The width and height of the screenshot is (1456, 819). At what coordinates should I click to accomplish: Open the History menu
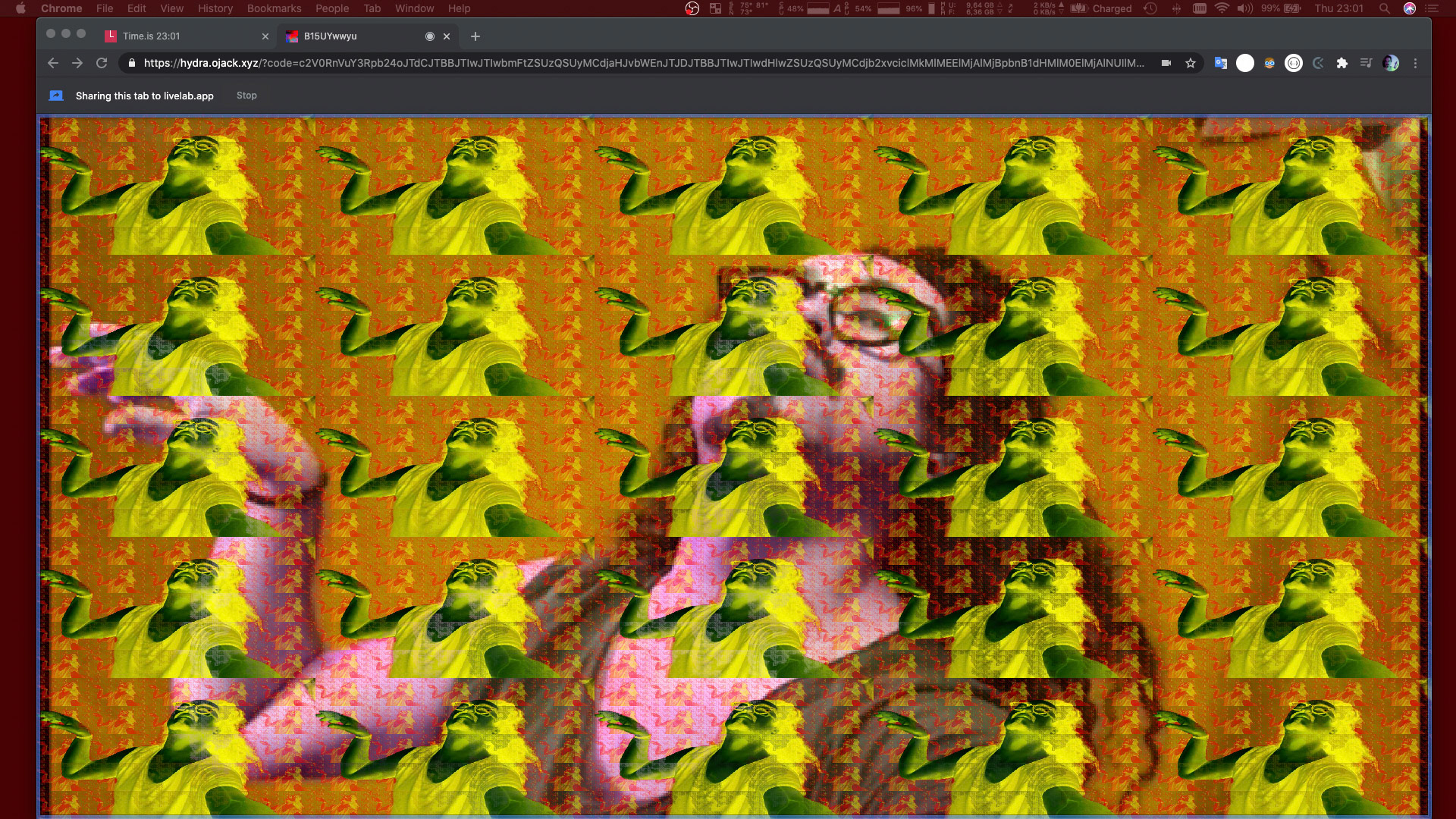point(215,8)
